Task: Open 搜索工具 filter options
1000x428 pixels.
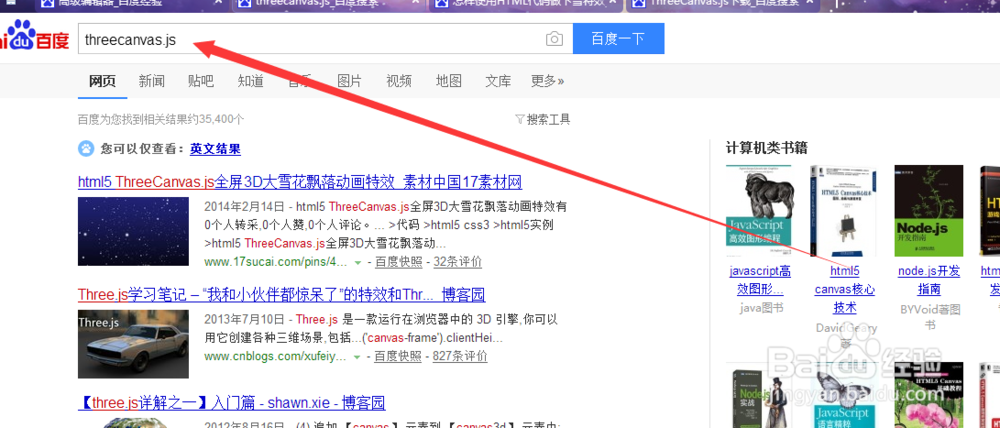Action: coord(543,119)
